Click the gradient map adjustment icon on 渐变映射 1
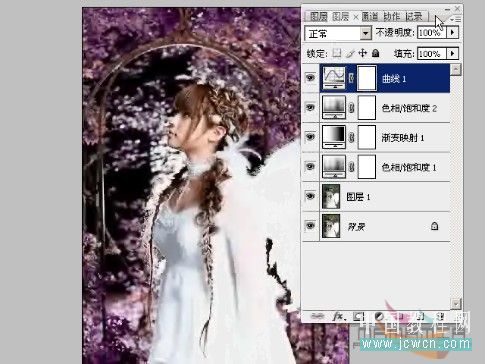Screen dimensions: 485x364 [334, 137]
